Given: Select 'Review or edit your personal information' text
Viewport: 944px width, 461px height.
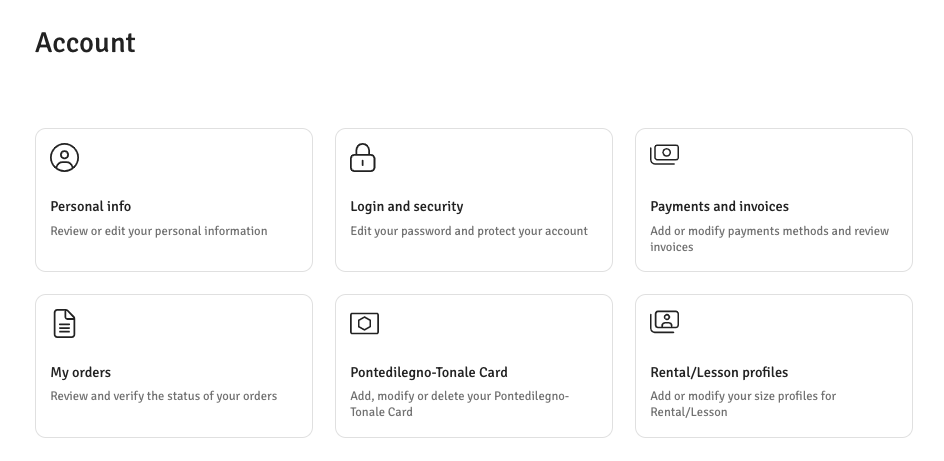Looking at the screenshot, I should [x=159, y=231].
